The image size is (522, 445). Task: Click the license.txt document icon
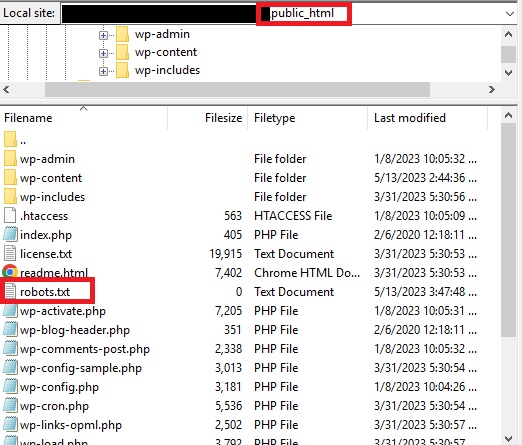tap(10, 254)
